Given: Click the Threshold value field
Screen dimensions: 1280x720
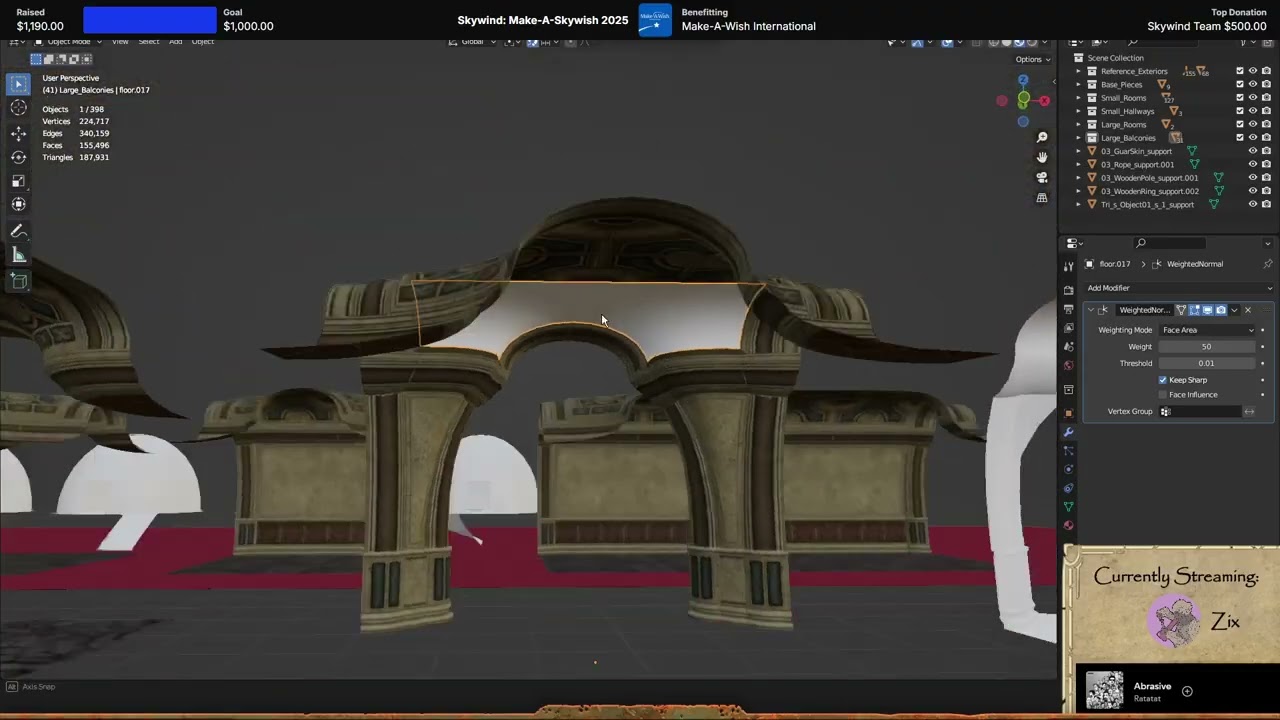Looking at the screenshot, I should tap(1207, 363).
